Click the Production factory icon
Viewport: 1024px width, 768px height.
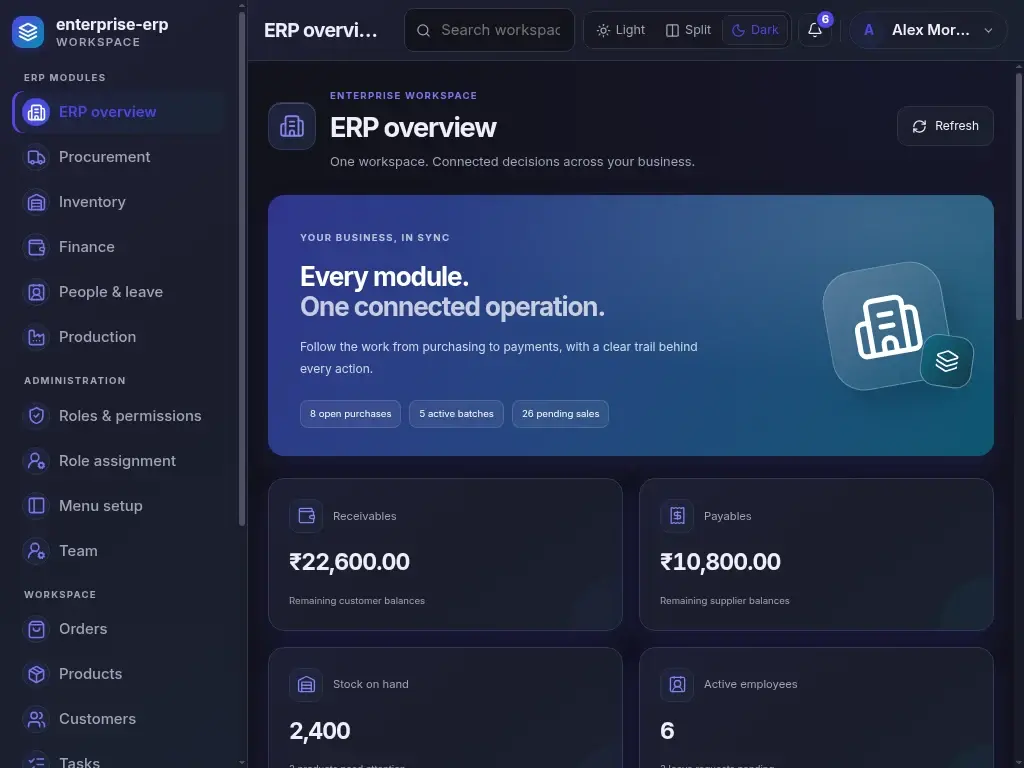37,337
